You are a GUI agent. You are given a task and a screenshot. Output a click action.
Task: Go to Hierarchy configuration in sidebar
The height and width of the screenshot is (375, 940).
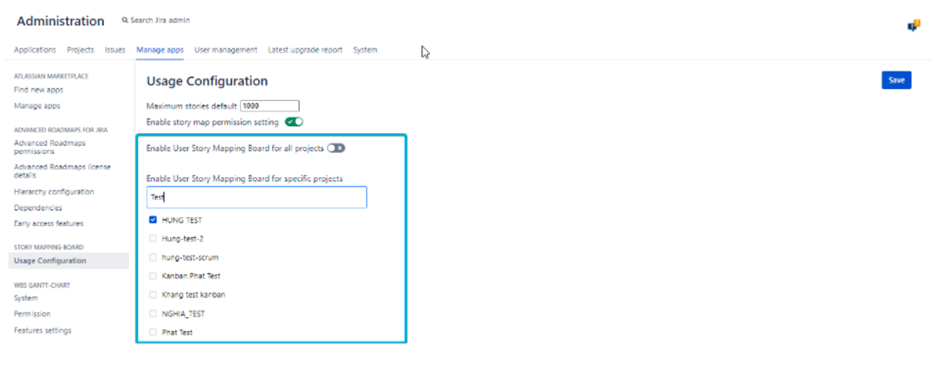pos(54,192)
